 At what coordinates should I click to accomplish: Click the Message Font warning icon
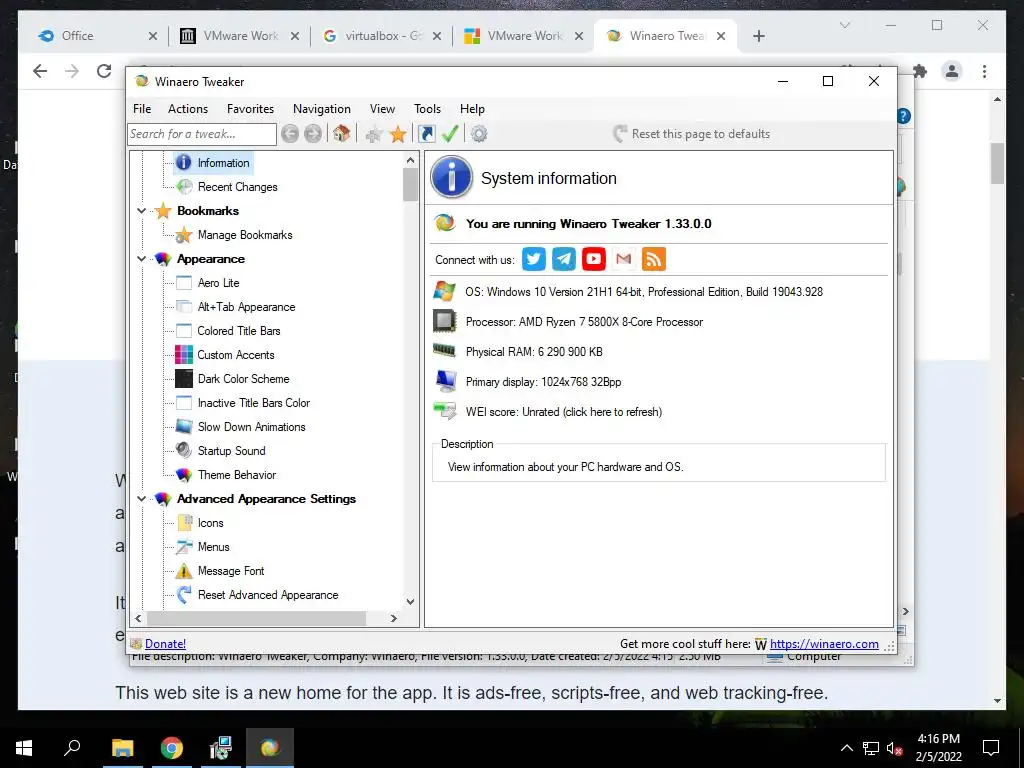coord(184,571)
